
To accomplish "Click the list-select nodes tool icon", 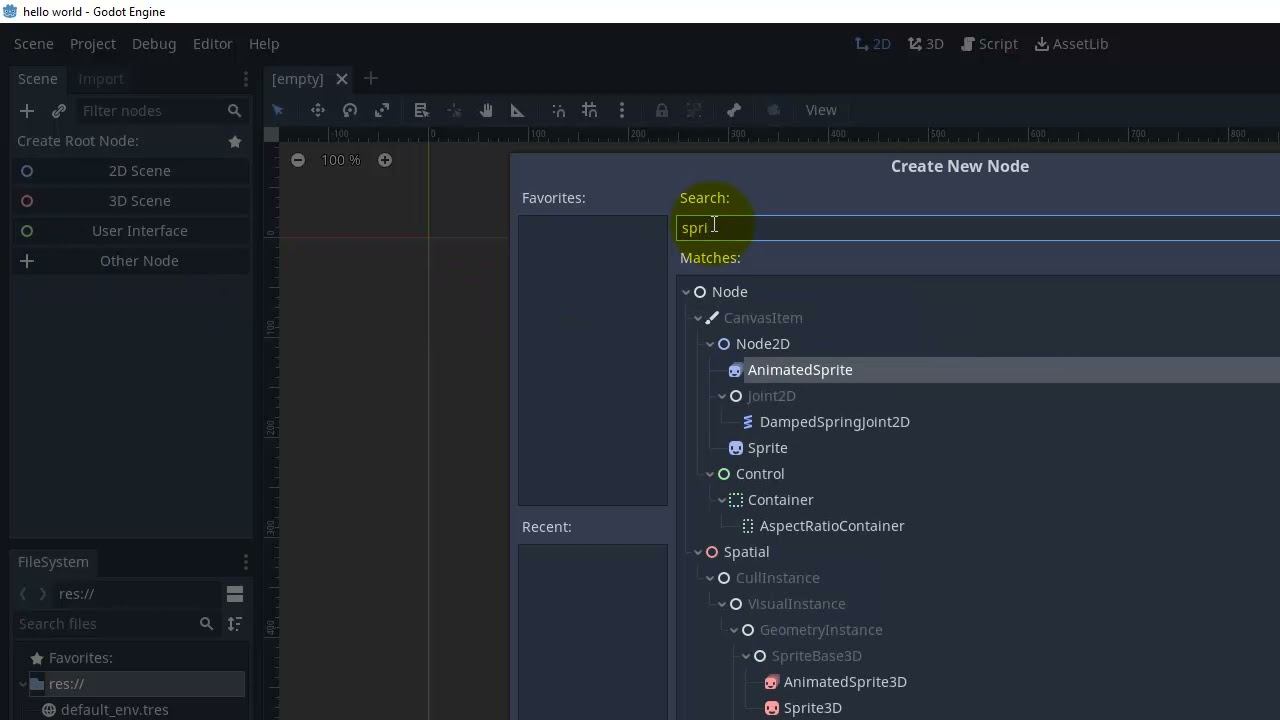I will [421, 110].
